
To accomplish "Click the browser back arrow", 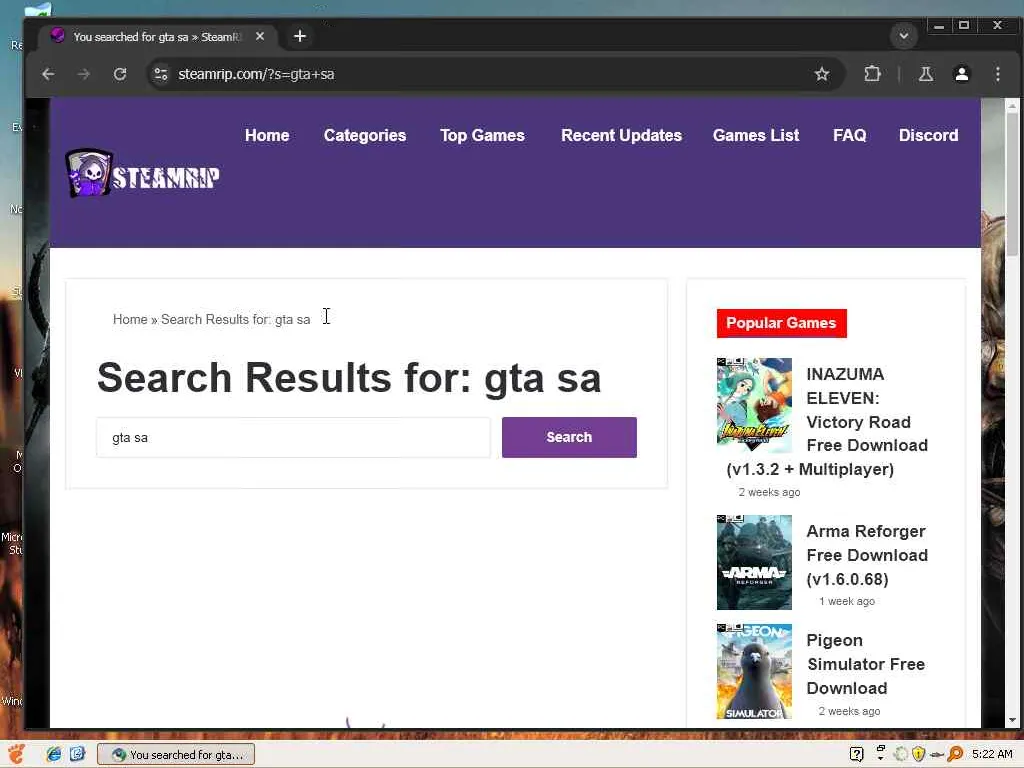I will coord(48,74).
